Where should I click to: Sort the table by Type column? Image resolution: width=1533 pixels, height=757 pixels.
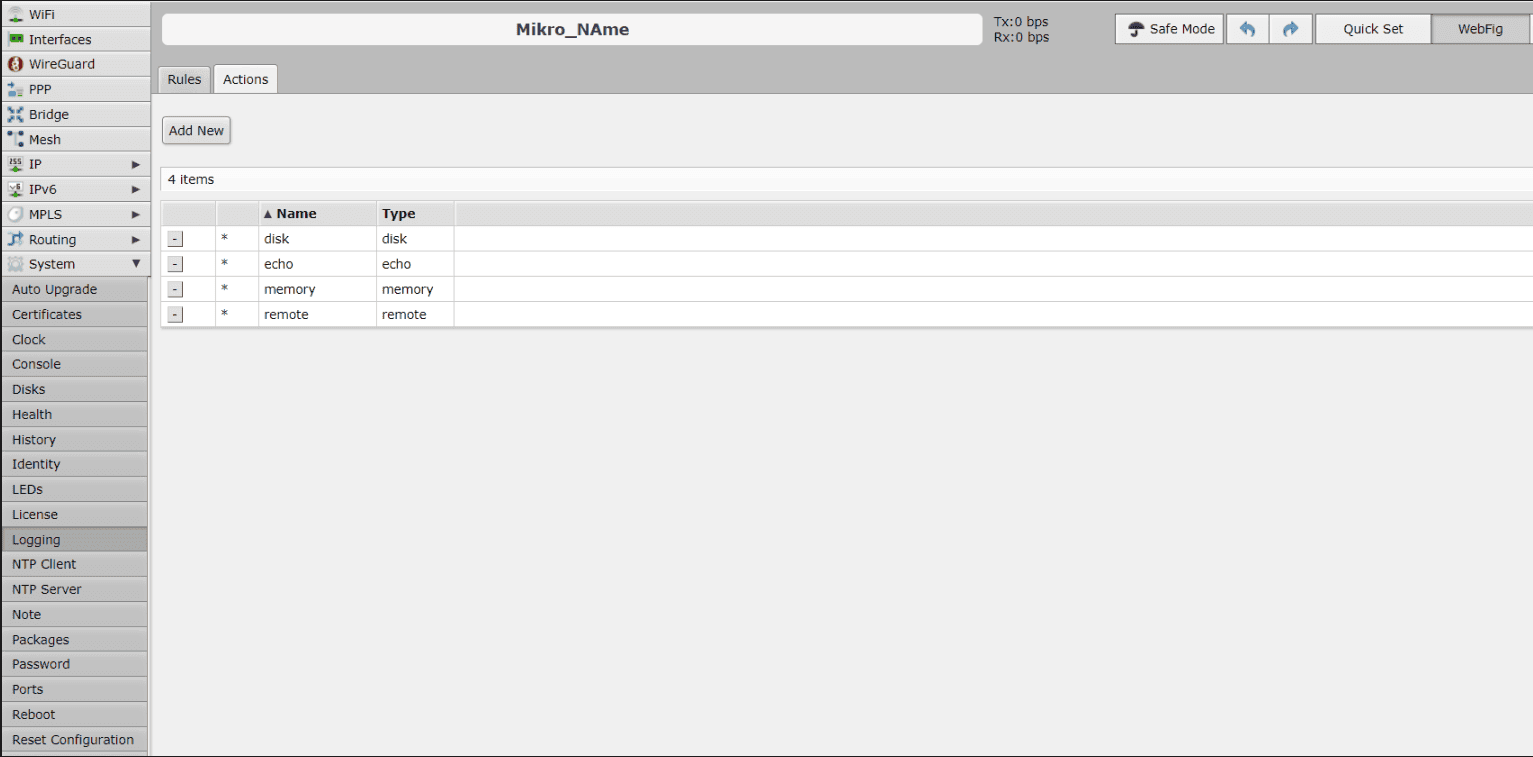coord(415,214)
